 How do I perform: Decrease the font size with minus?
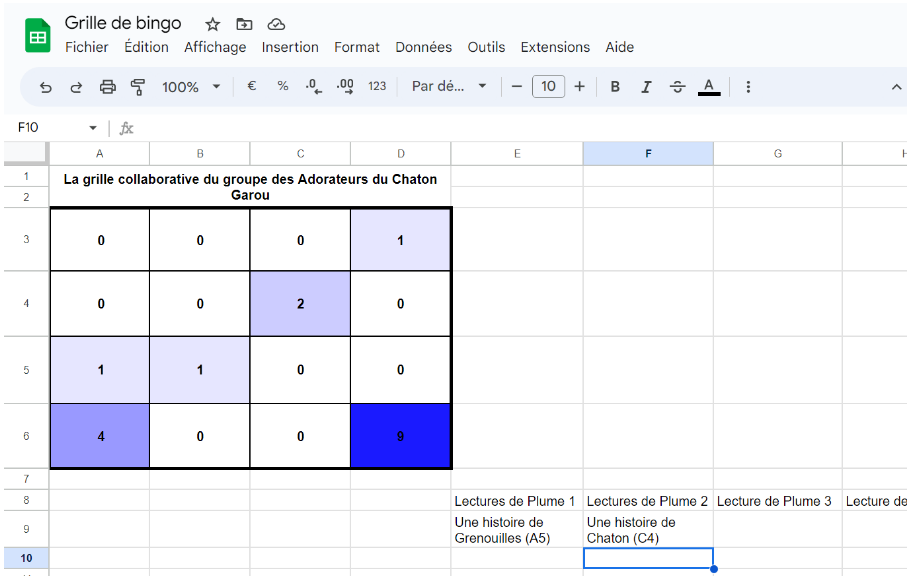(x=516, y=87)
